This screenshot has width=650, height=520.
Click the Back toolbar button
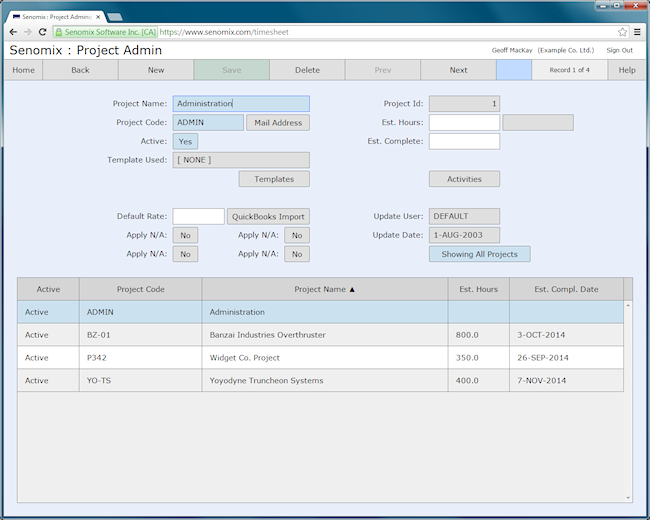point(80,70)
